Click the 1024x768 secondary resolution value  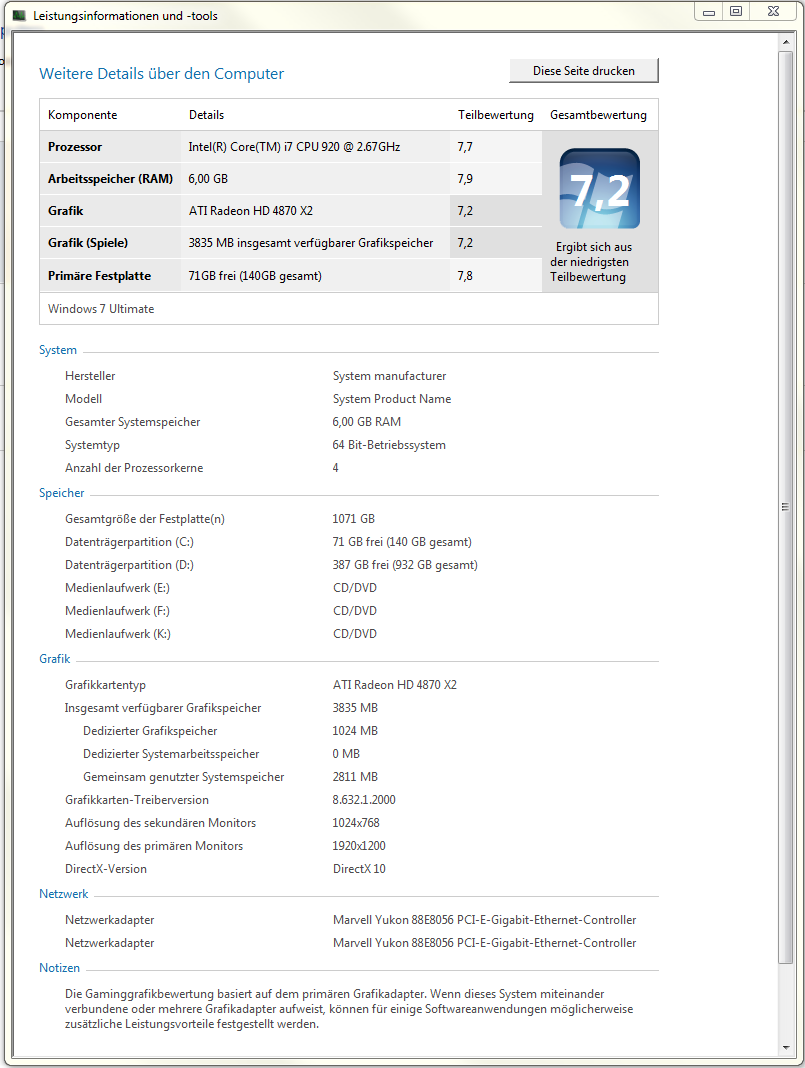[356, 823]
